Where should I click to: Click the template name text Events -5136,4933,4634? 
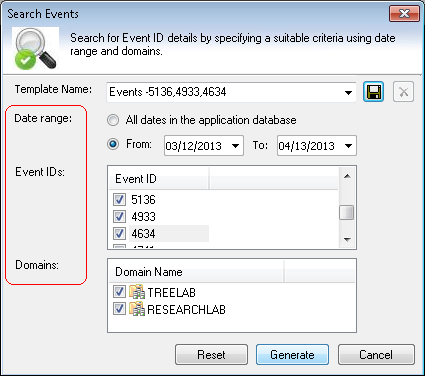pyautogui.click(x=168, y=92)
